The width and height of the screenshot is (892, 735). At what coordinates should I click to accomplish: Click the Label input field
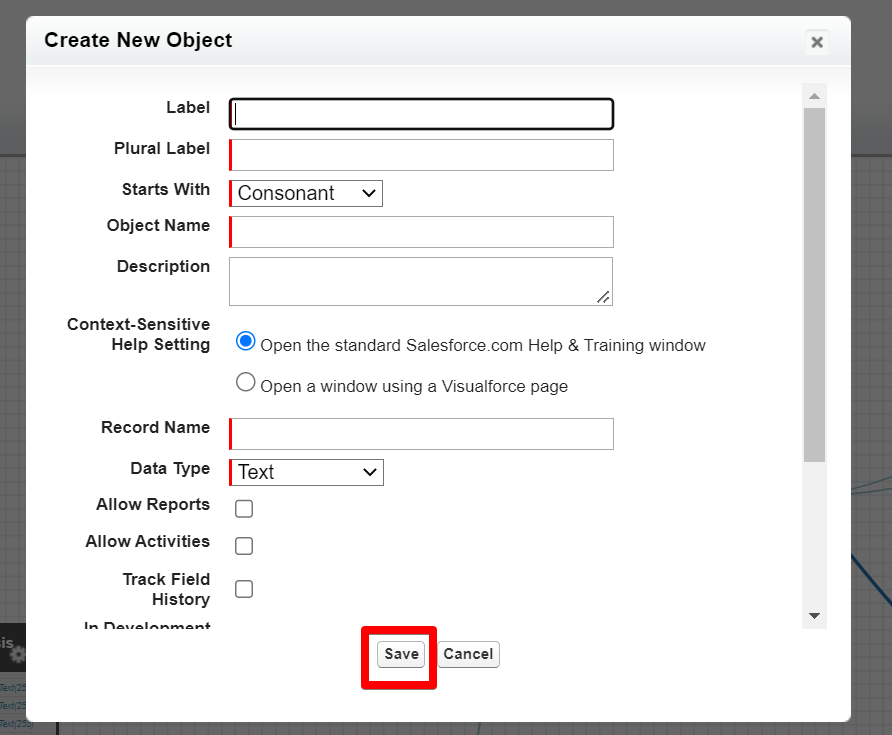pos(422,114)
